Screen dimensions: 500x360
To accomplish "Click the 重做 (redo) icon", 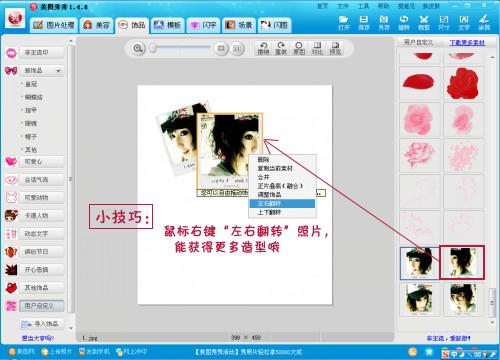I will 281,48.
